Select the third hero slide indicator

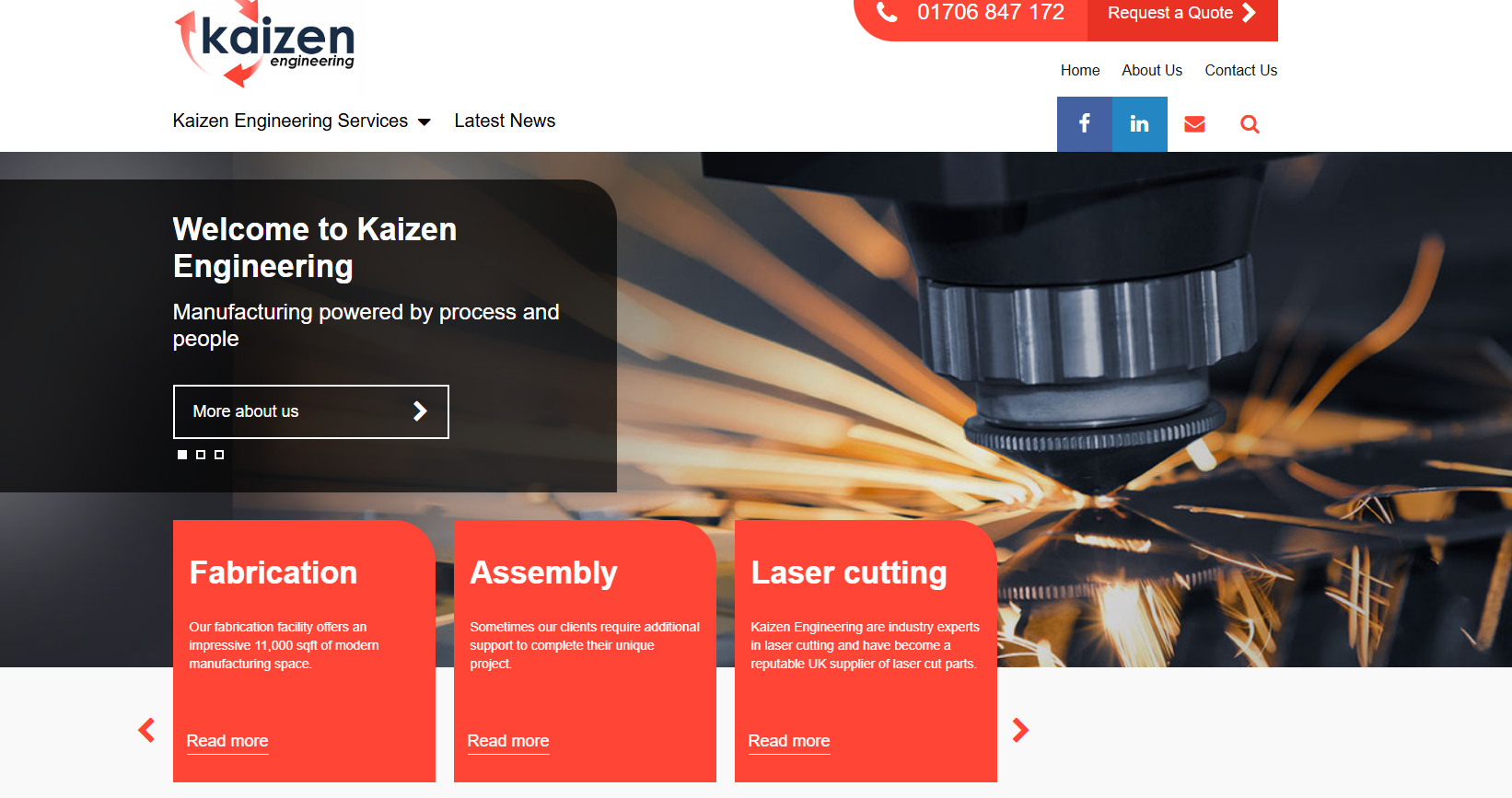[x=219, y=455]
